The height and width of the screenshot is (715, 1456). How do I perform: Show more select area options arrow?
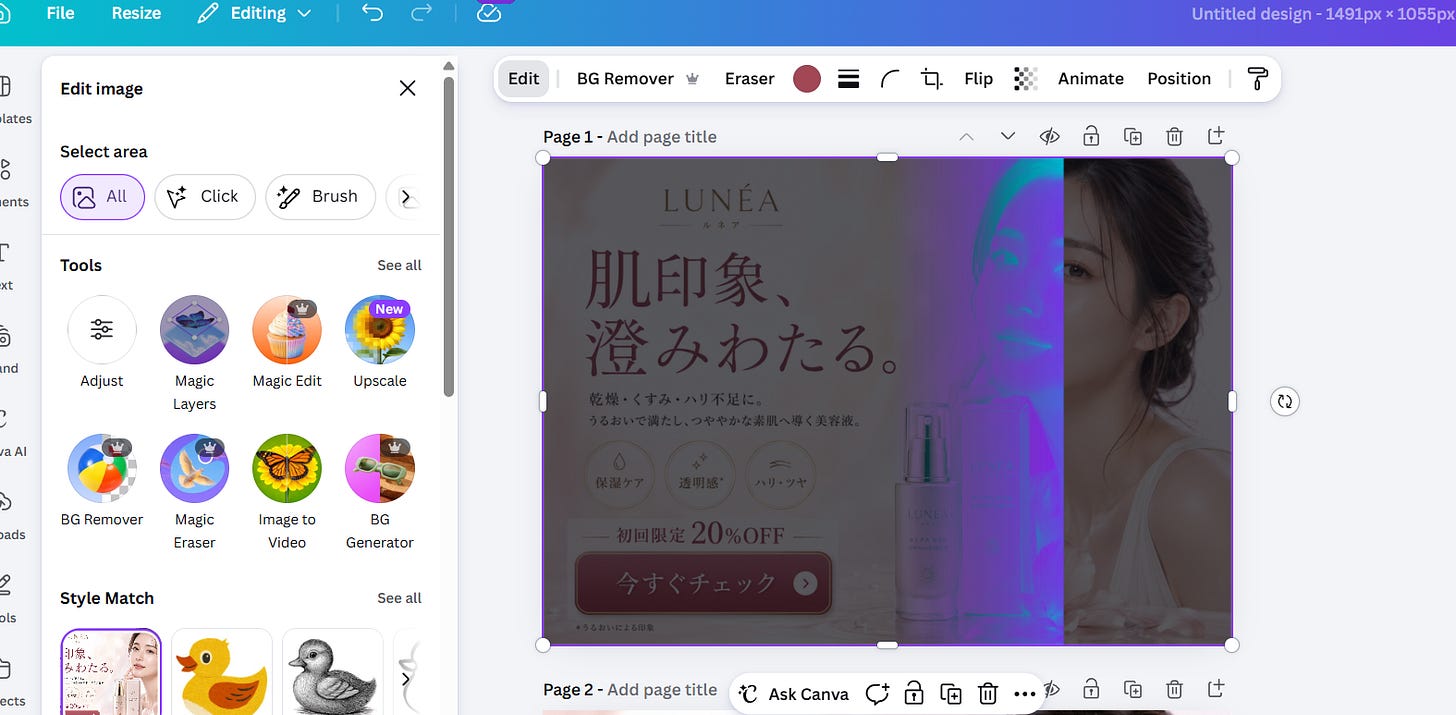405,197
